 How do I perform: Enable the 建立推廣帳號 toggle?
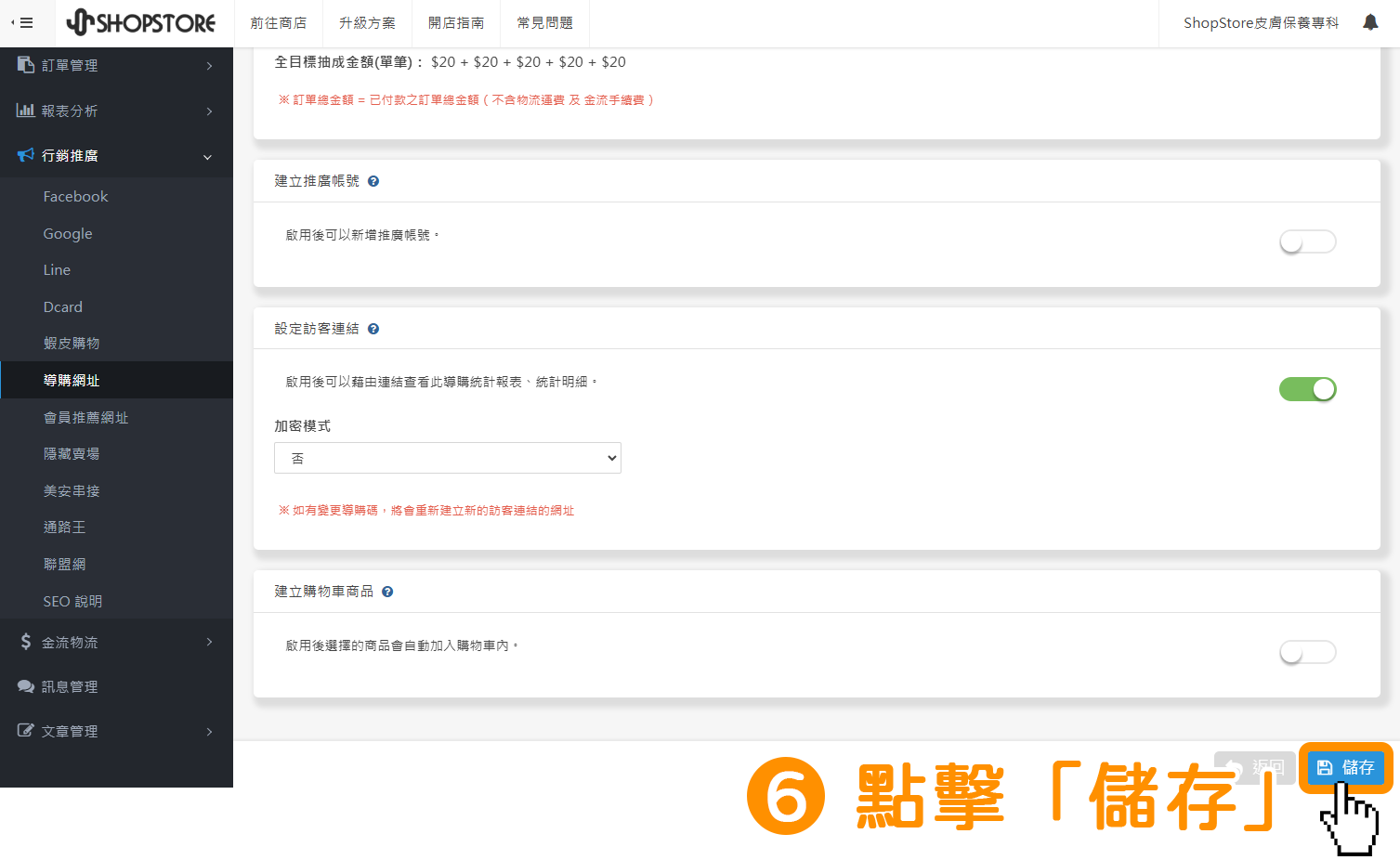1307,241
